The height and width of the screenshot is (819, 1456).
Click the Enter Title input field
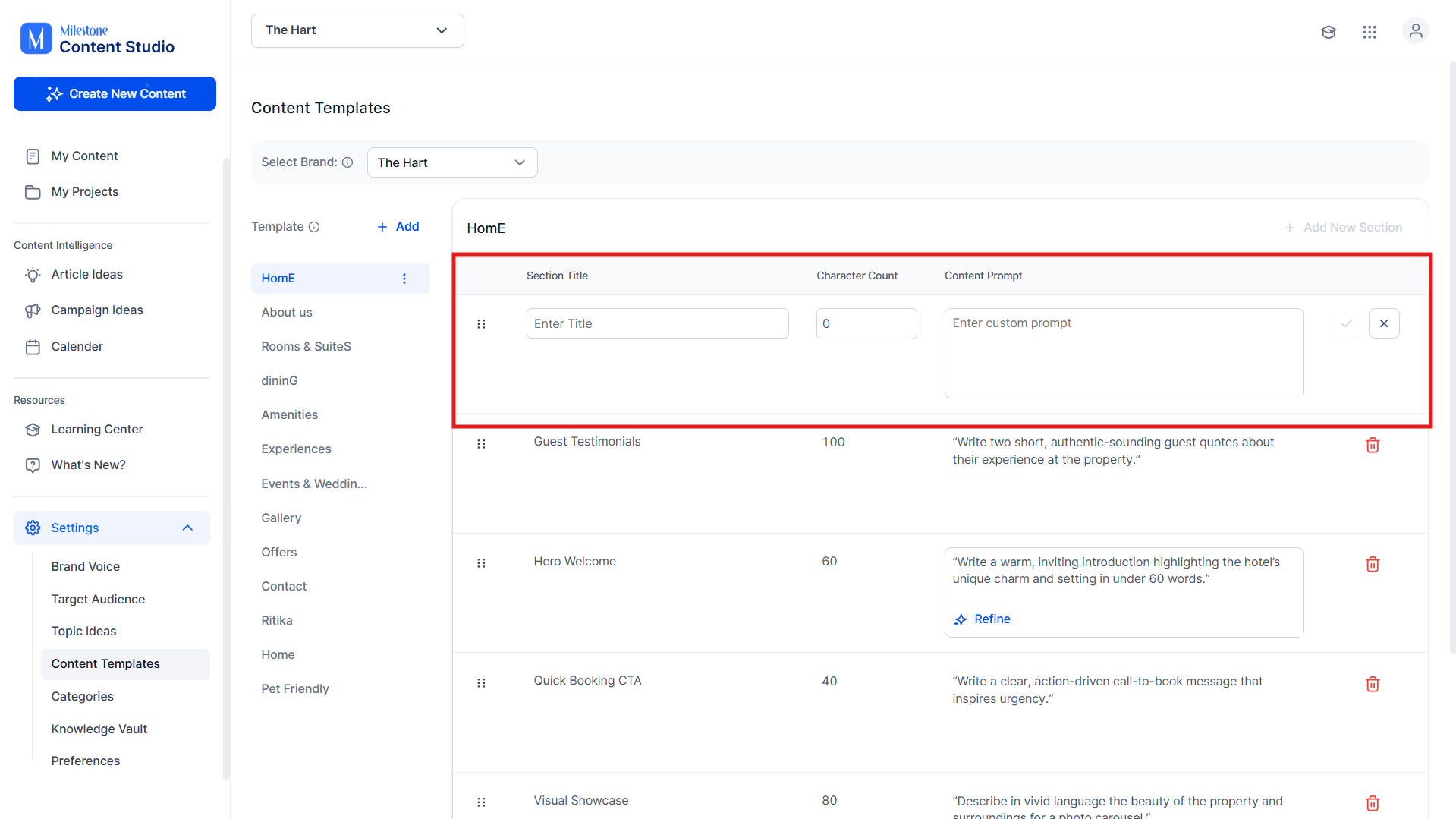pyautogui.click(x=658, y=323)
